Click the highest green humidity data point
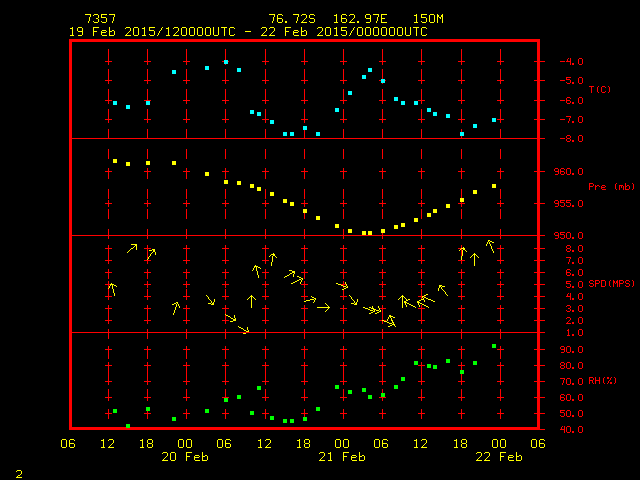 click(x=494, y=346)
